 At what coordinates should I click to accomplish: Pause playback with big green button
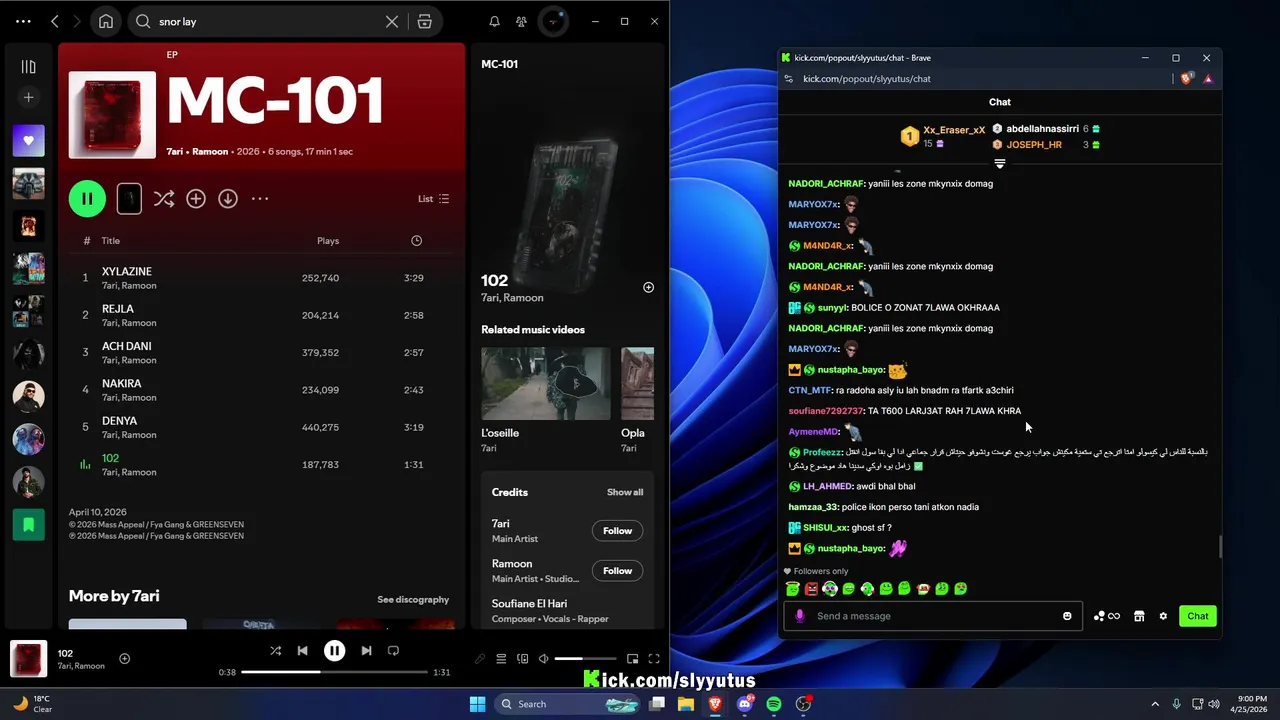pos(87,198)
